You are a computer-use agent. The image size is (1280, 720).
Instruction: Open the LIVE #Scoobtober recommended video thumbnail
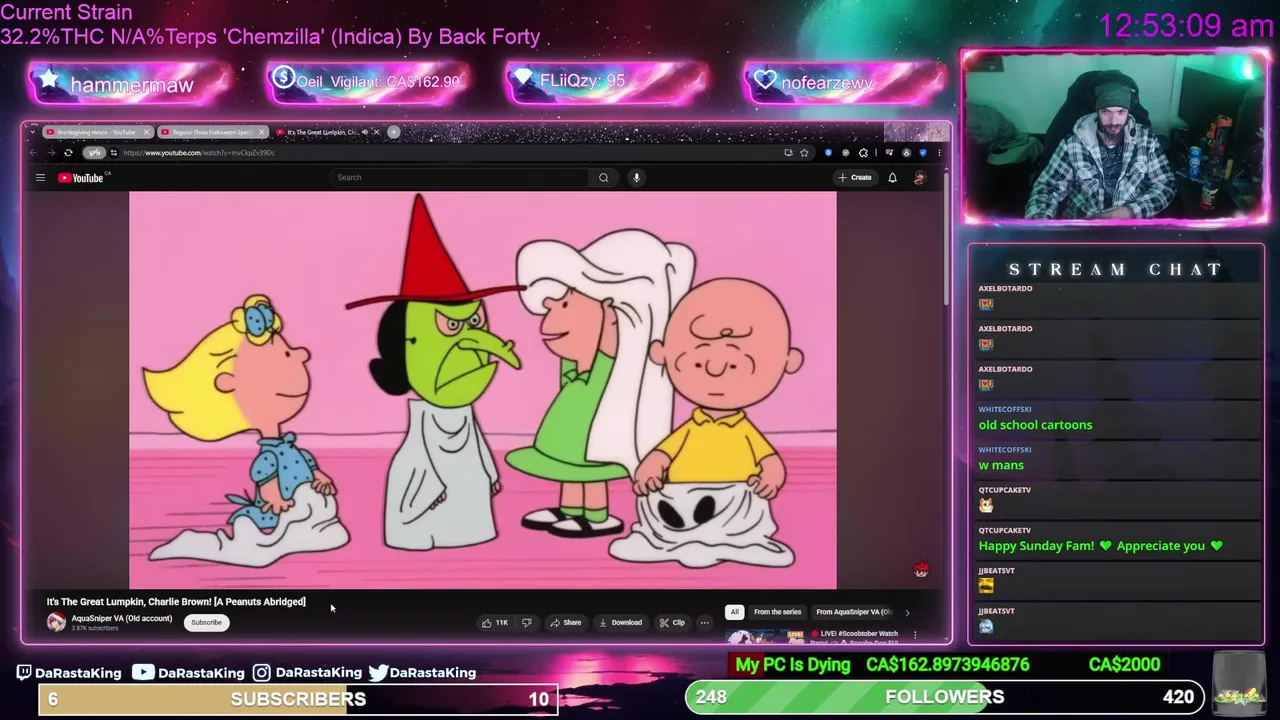click(x=766, y=636)
